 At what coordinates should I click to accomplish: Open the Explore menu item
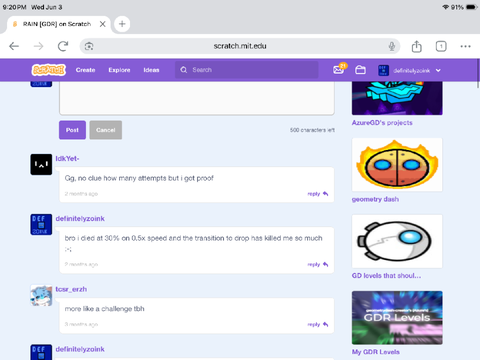[119, 70]
